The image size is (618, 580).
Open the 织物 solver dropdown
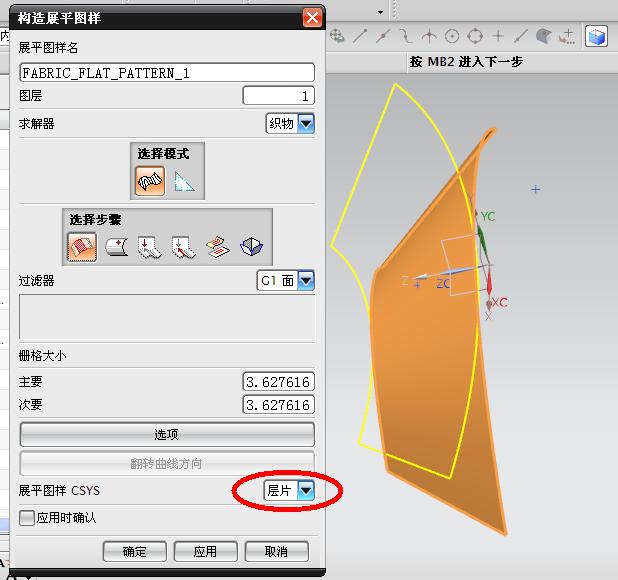coord(306,123)
